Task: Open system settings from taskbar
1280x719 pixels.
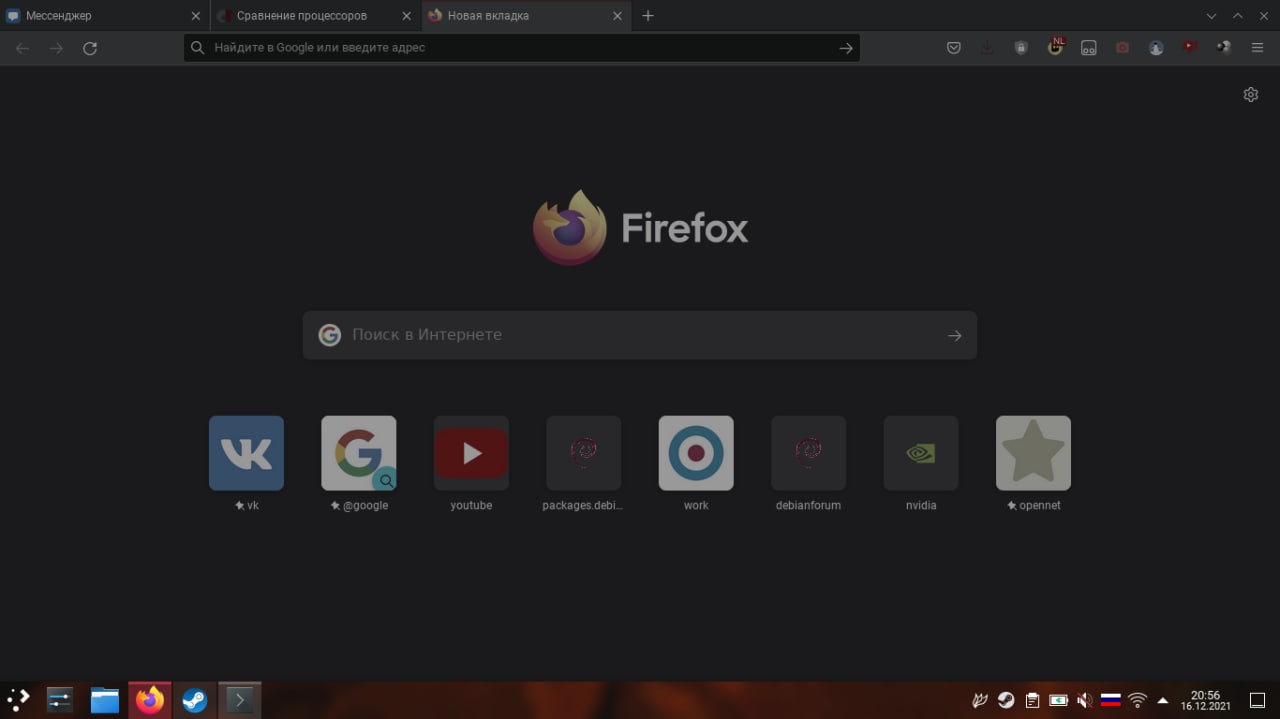Action: (x=60, y=700)
